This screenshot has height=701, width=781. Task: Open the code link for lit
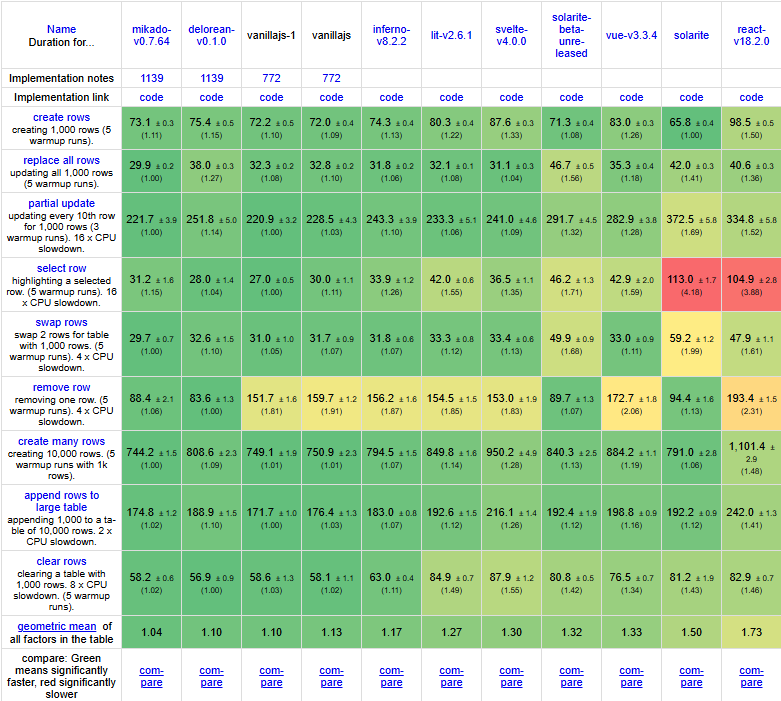(x=451, y=98)
